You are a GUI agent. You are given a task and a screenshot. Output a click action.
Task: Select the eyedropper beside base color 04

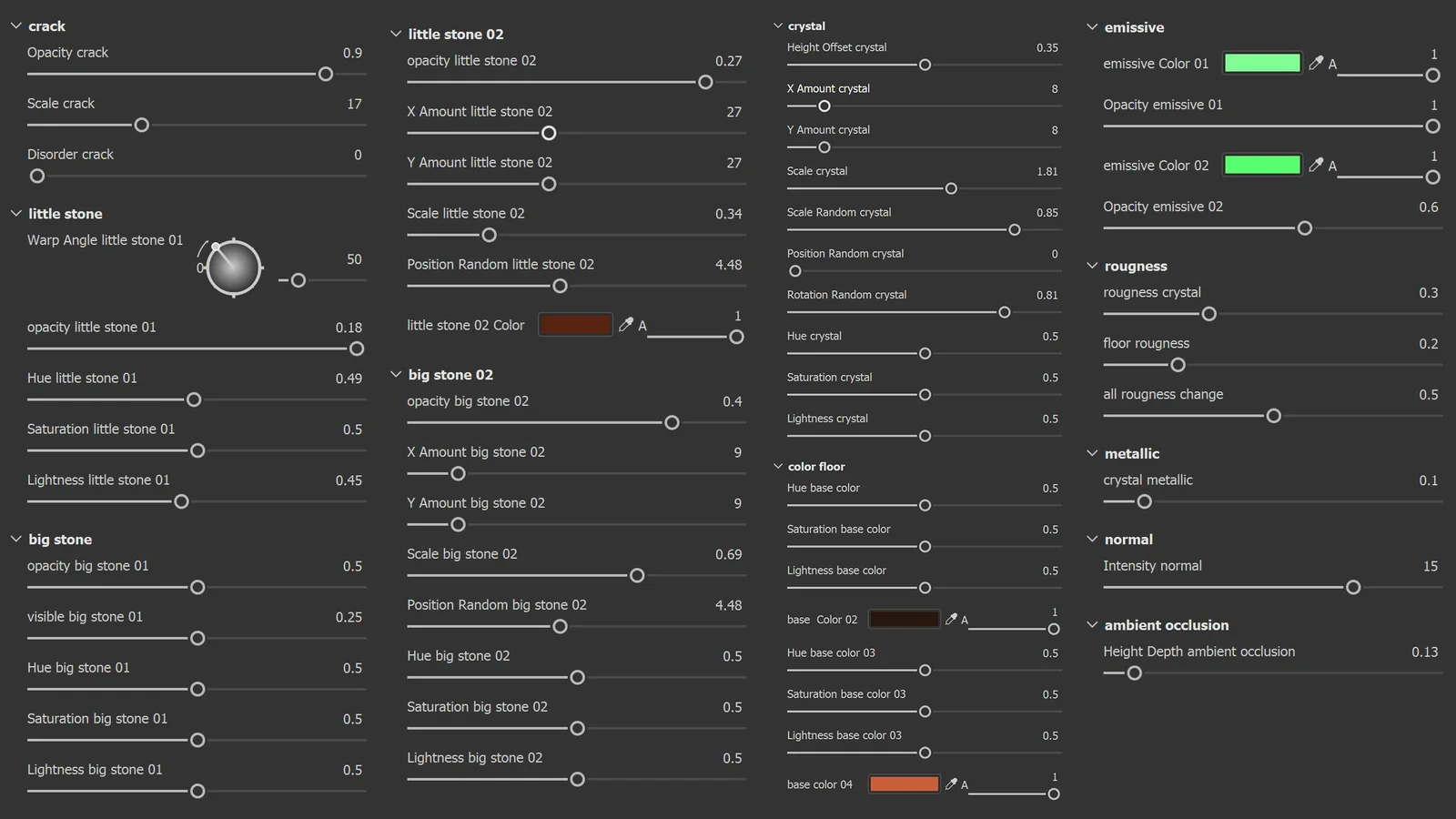(952, 784)
